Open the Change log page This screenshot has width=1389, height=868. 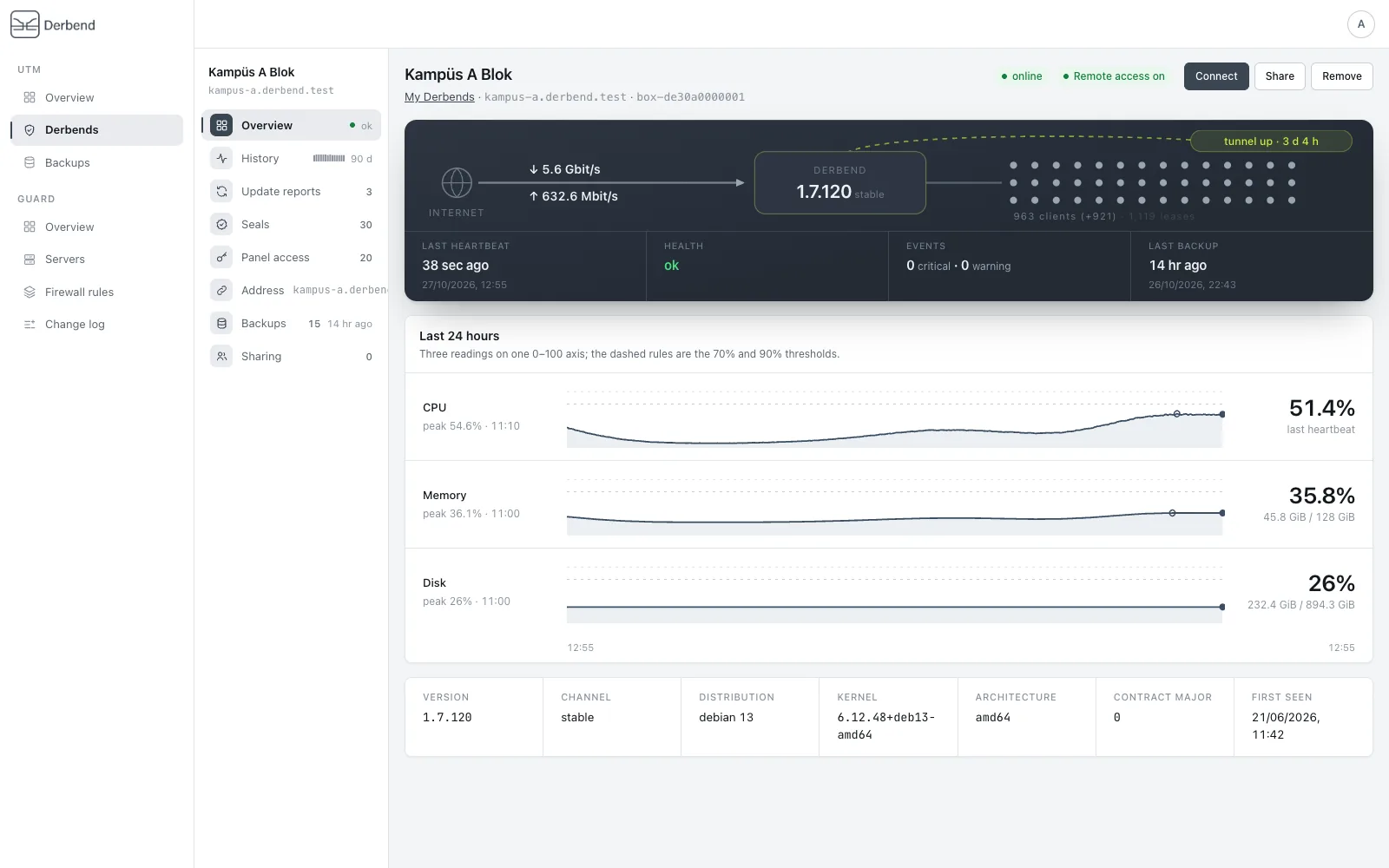point(97,325)
